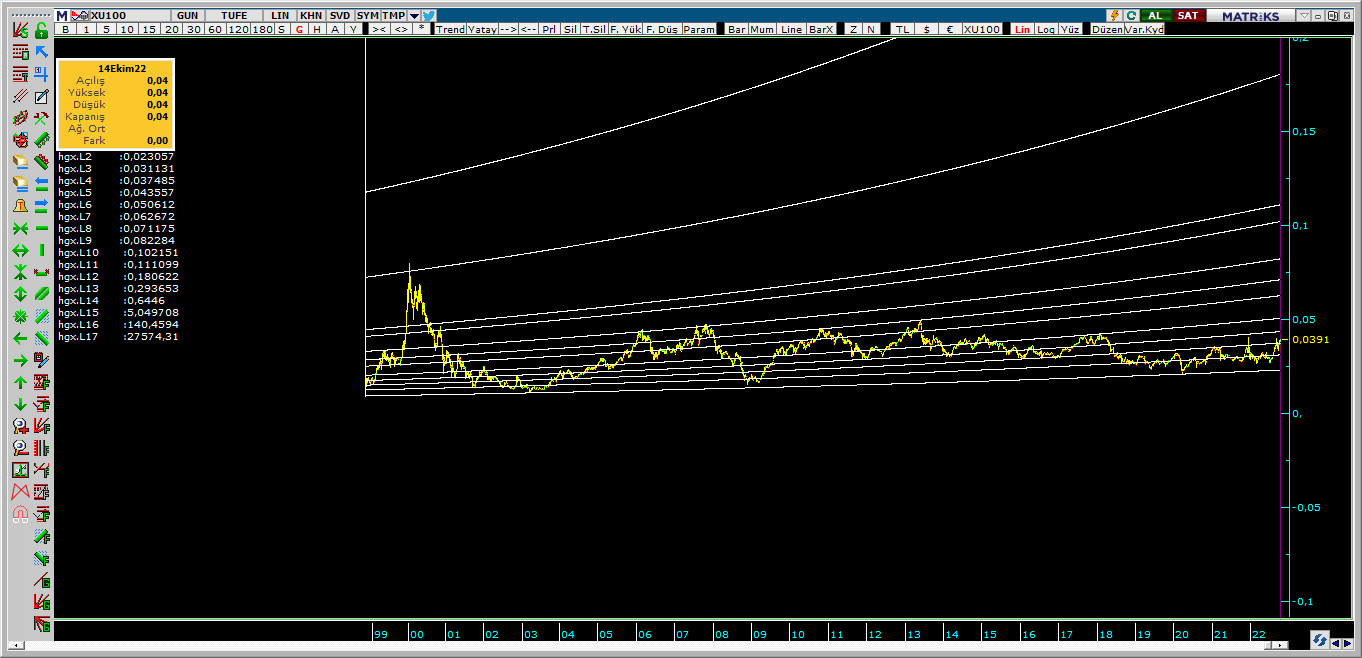Switch to Log logarithmic scale
This screenshot has width=1362, height=658.
pos(1046,29)
